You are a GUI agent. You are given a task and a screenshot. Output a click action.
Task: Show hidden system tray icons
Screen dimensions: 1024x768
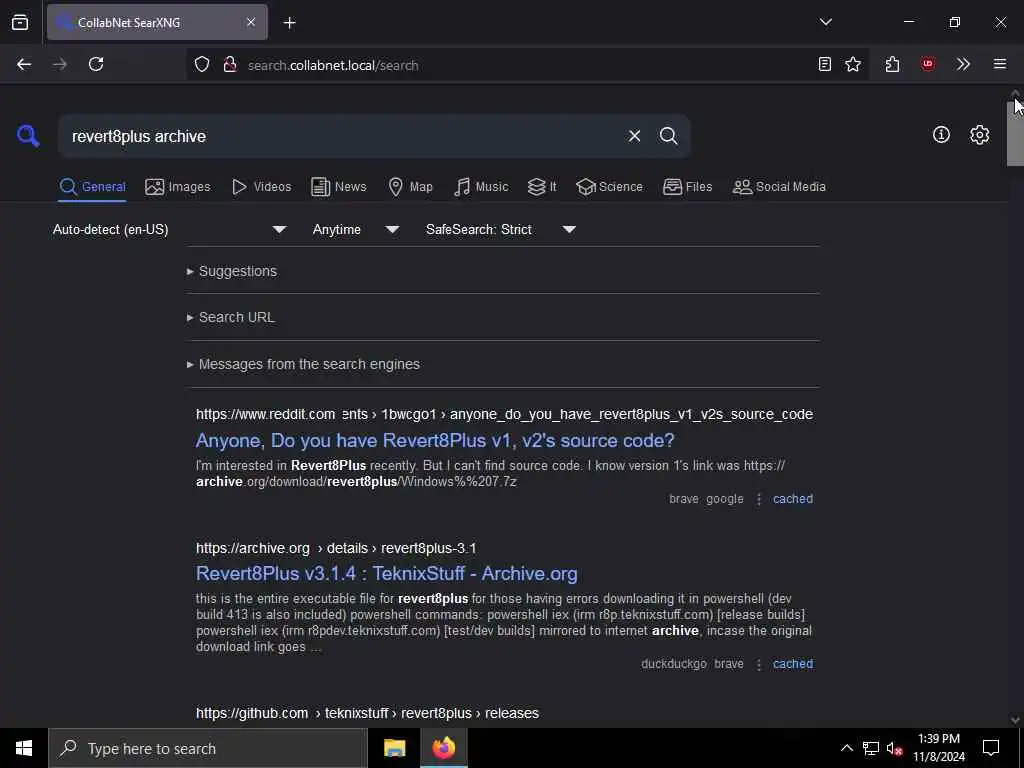click(x=846, y=748)
